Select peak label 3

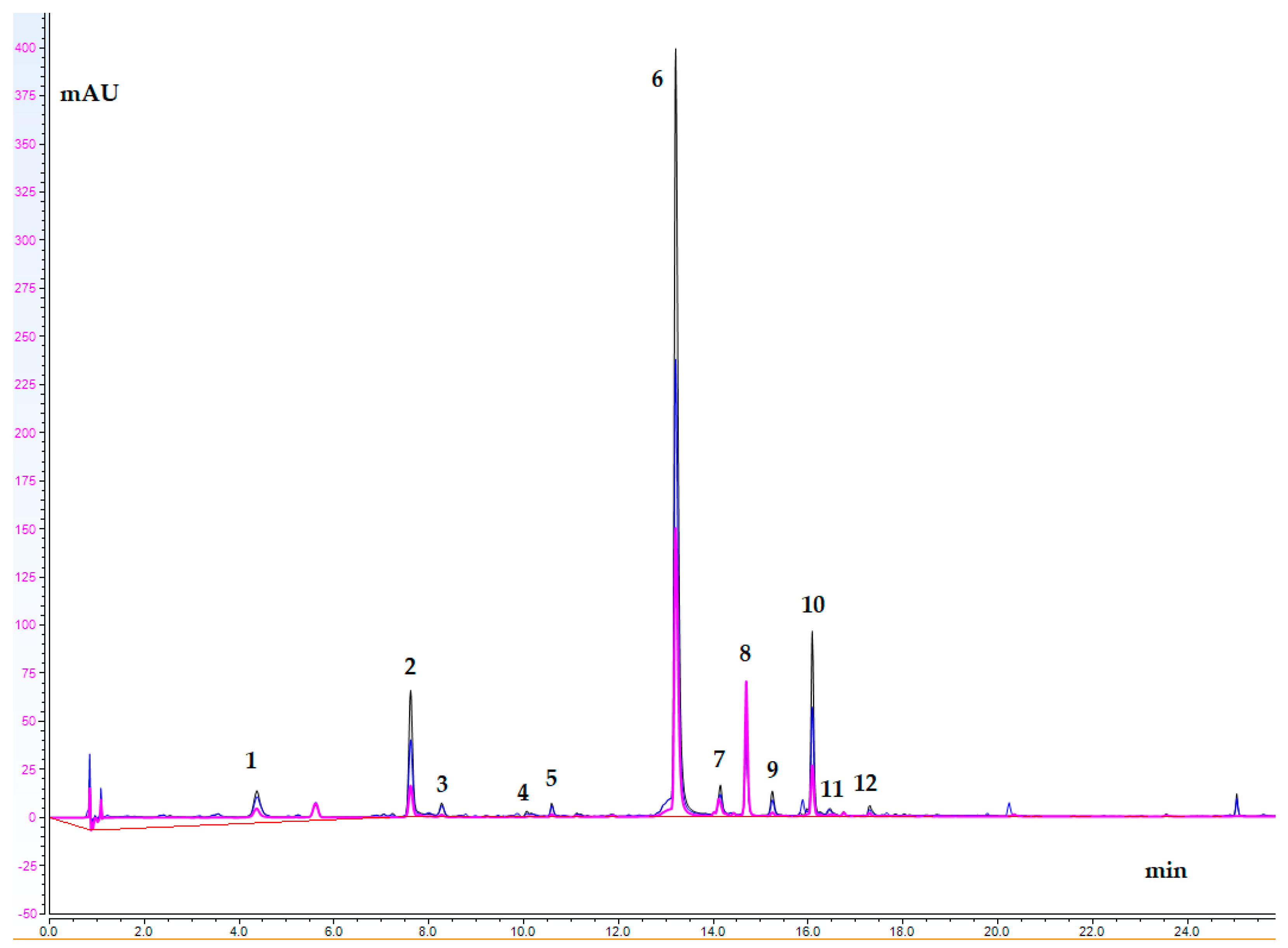[442, 784]
